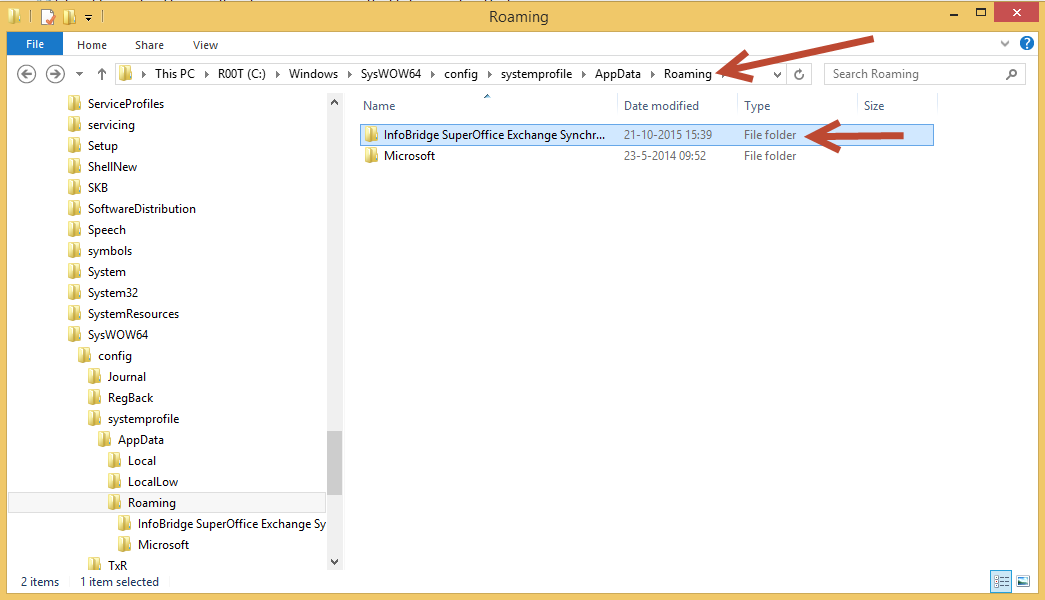Viewport: 1045px width, 600px height.
Task: Select systemprofile in the address path
Action: point(536,74)
